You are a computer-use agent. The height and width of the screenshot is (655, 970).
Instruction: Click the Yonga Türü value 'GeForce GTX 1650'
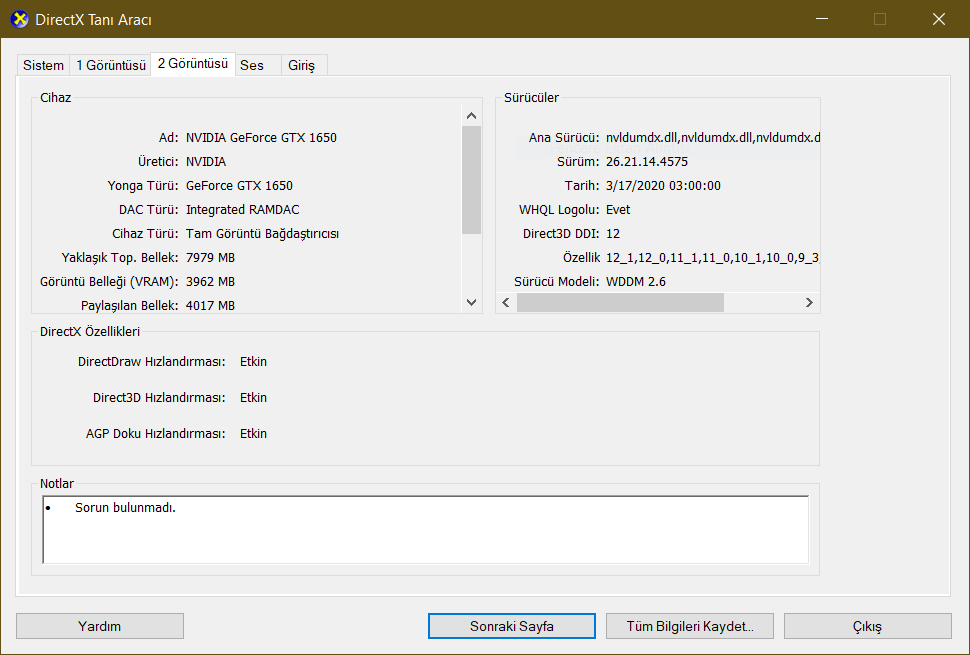239,186
